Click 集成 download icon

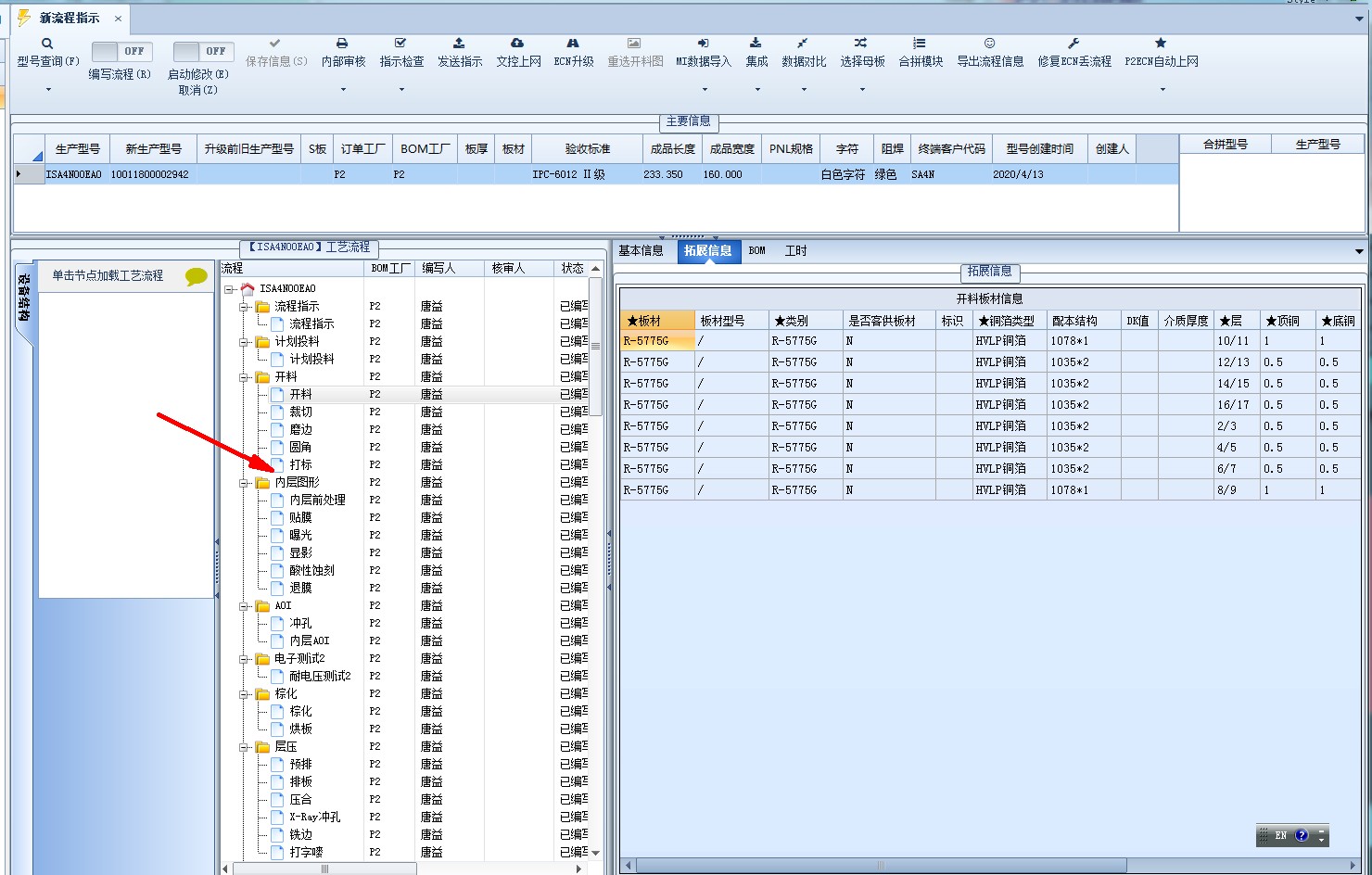coord(756,44)
